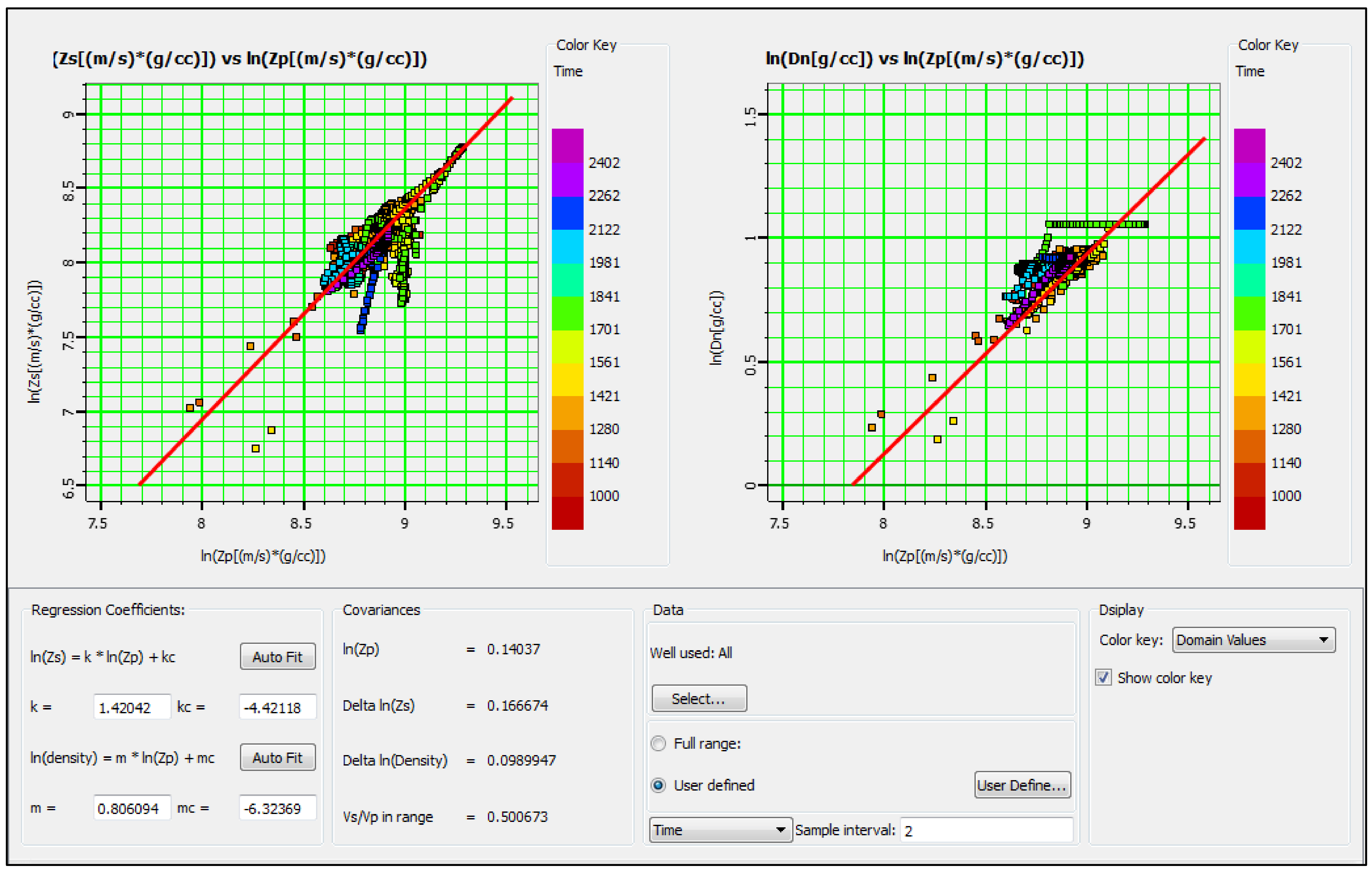Click Auto Fit for ln(Zs) regression
This screenshot has width=1372, height=872.
tap(277, 657)
